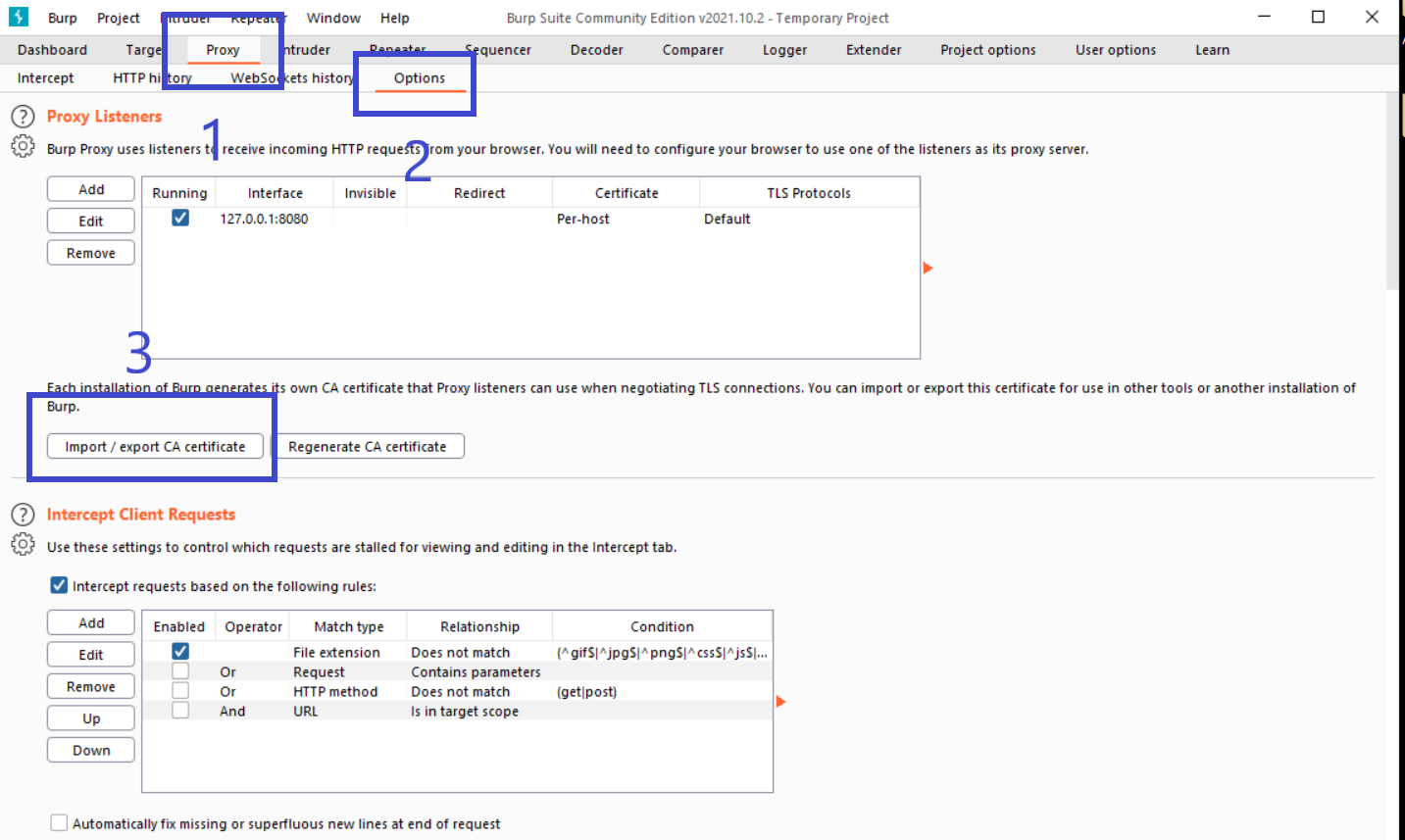1405x840 pixels.
Task: Go to Project options tab
Action: pos(988,50)
